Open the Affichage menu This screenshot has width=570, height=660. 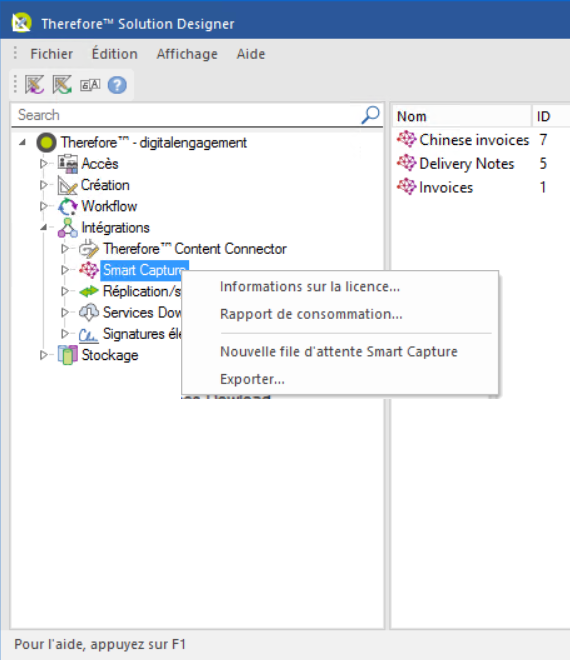click(x=187, y=54)
